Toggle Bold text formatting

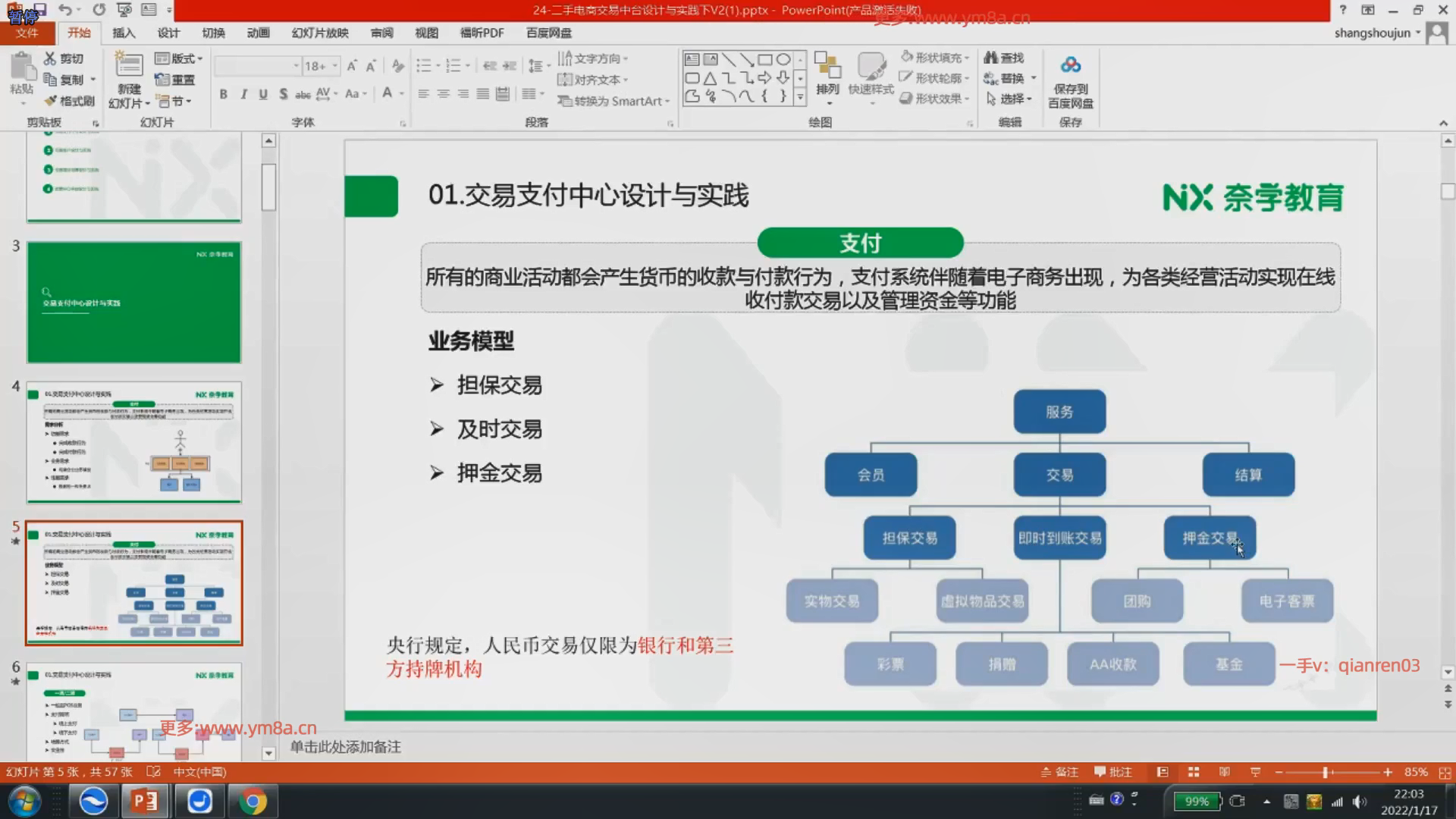[223, 94]
